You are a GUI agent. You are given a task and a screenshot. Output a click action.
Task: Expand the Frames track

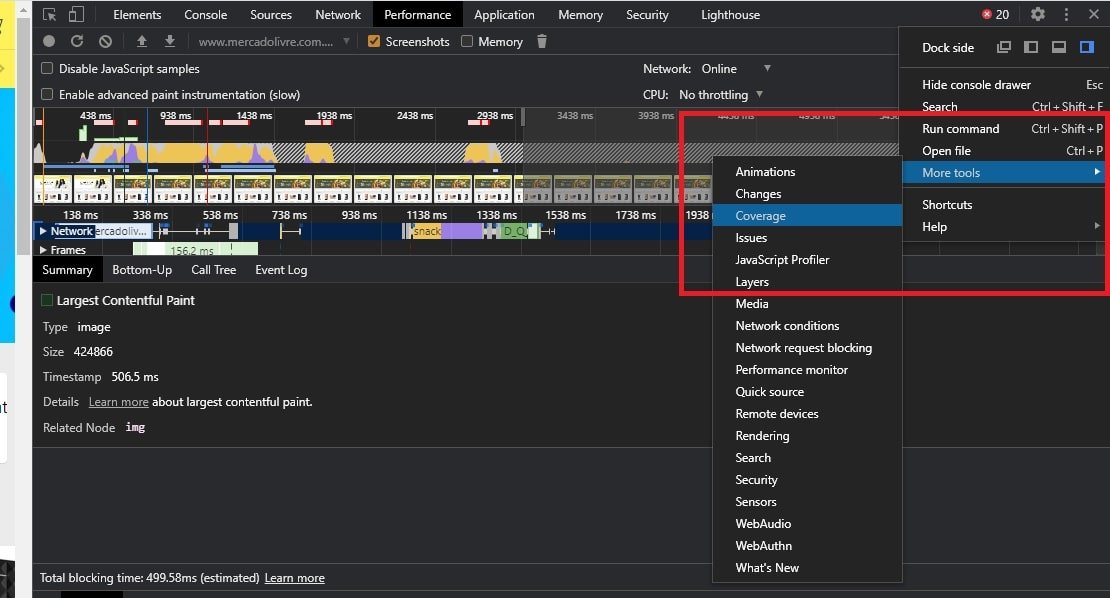coord(43,250)
